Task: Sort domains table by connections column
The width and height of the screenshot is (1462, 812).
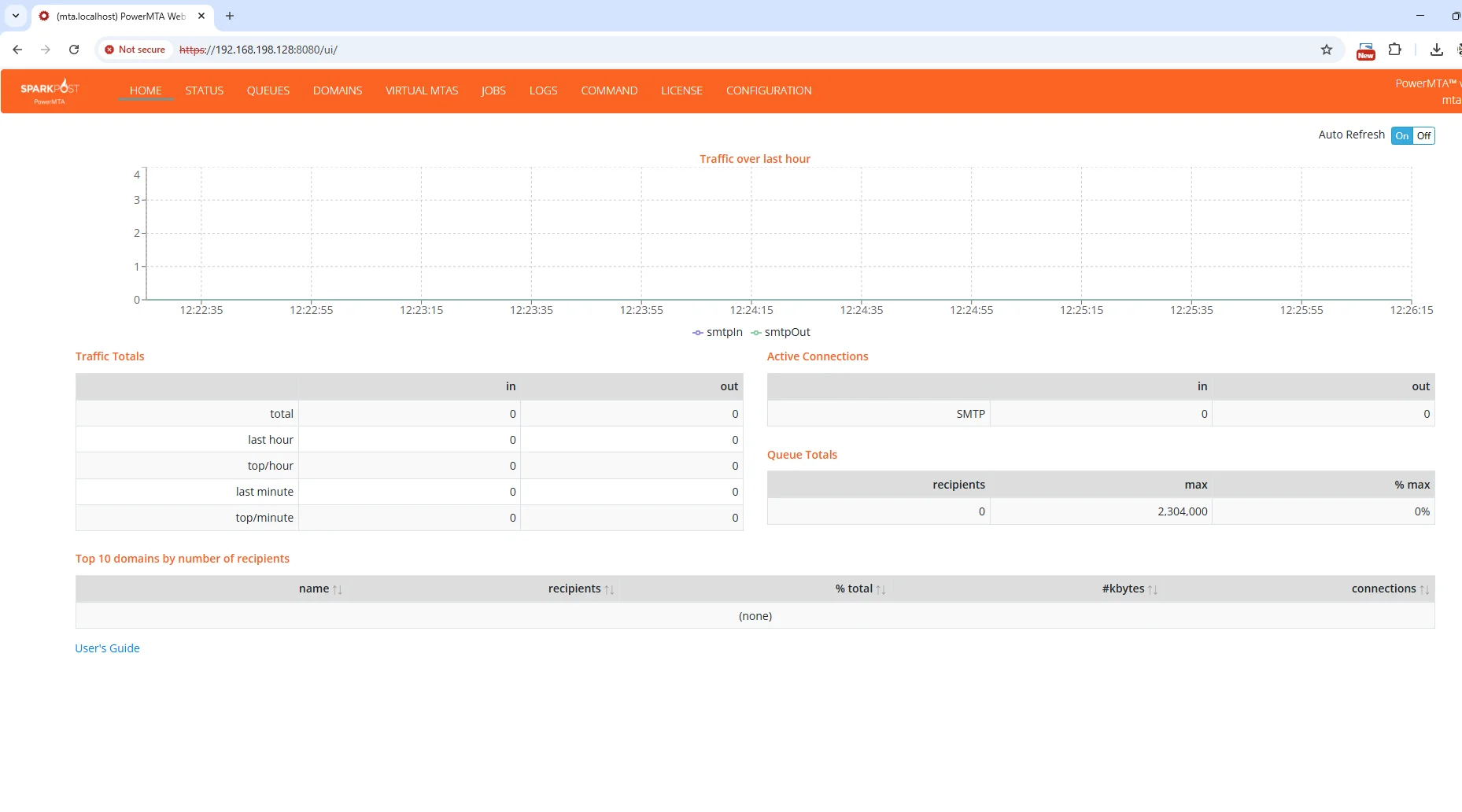Action: [x=1390, y=589]
